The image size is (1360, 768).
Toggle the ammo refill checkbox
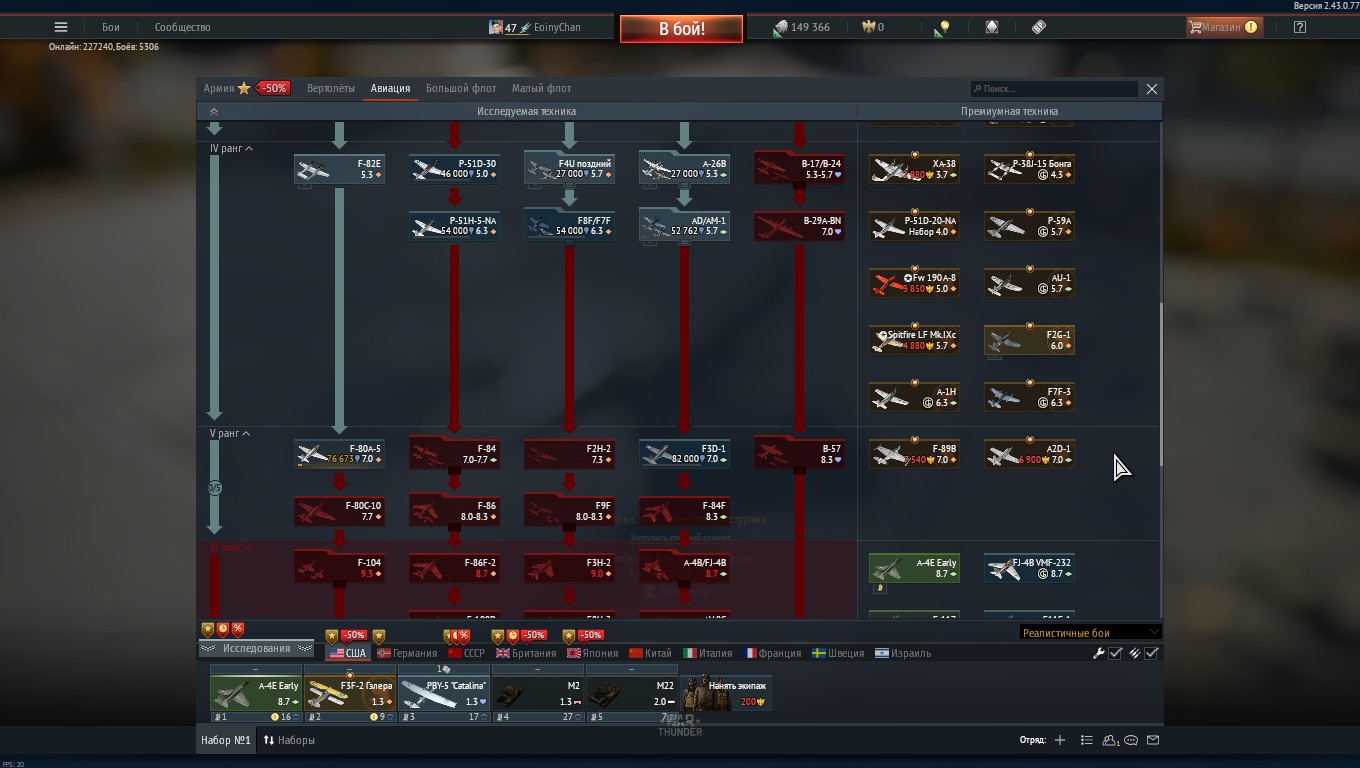click(x=1151, y=653)
